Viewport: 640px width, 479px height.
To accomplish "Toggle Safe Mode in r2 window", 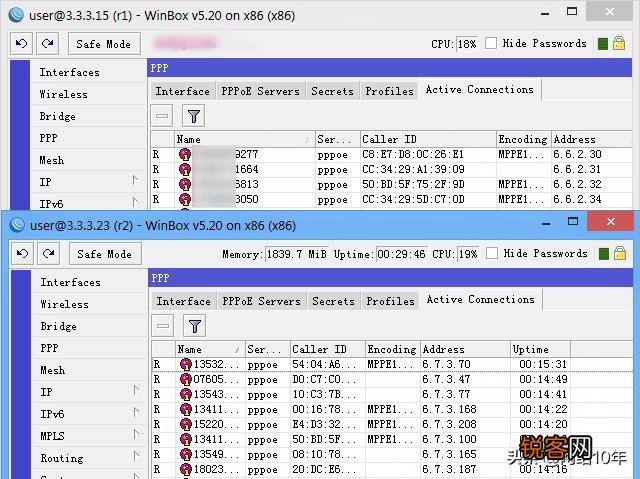I will coord(104,254).
